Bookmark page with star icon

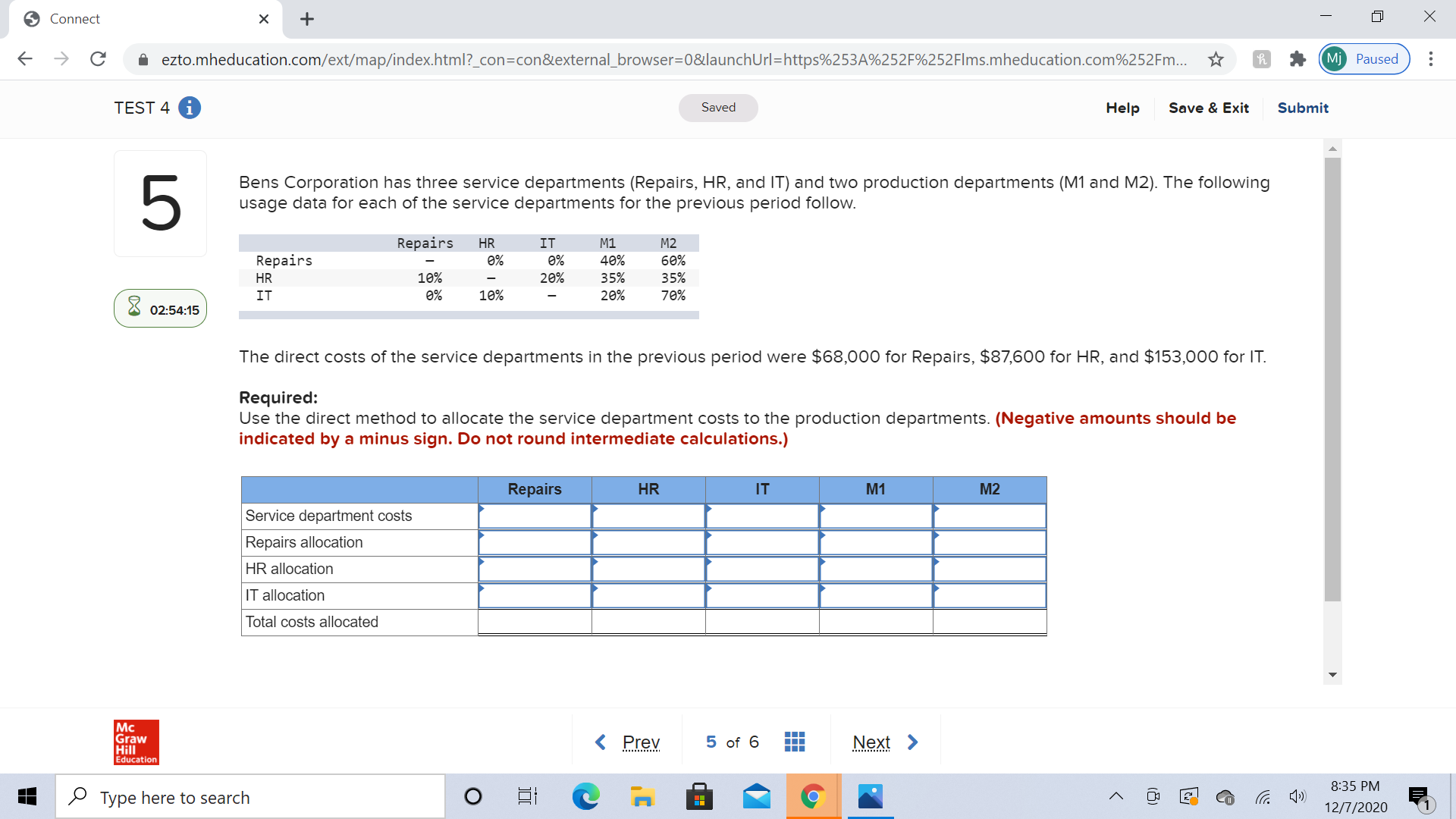point(1216,59)
